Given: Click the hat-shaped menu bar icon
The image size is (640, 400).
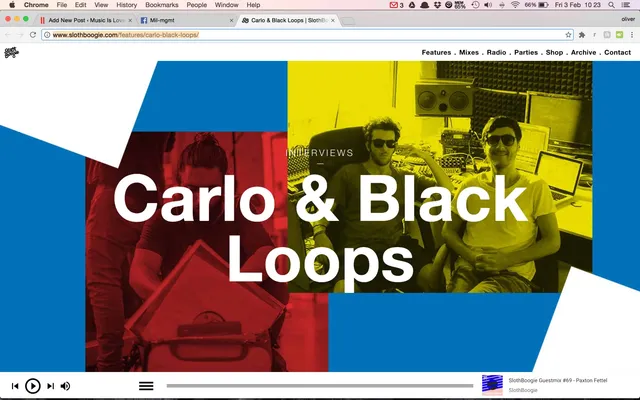Looking at the screenshot, I should click(424, 5).
